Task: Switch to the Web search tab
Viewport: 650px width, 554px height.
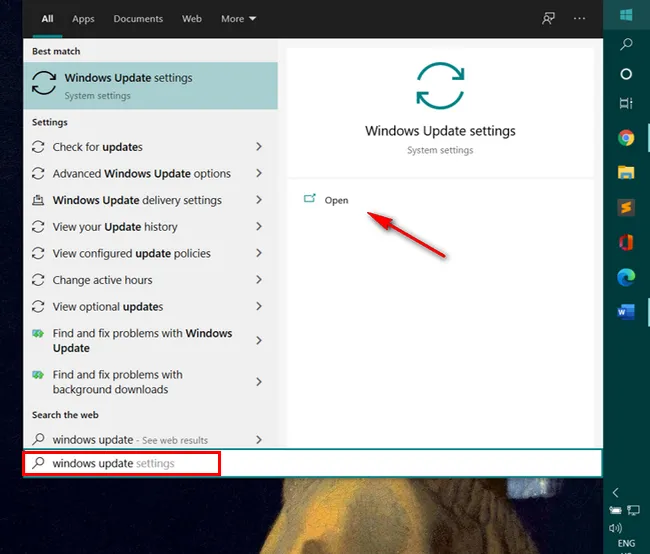Action: [192, 19]
